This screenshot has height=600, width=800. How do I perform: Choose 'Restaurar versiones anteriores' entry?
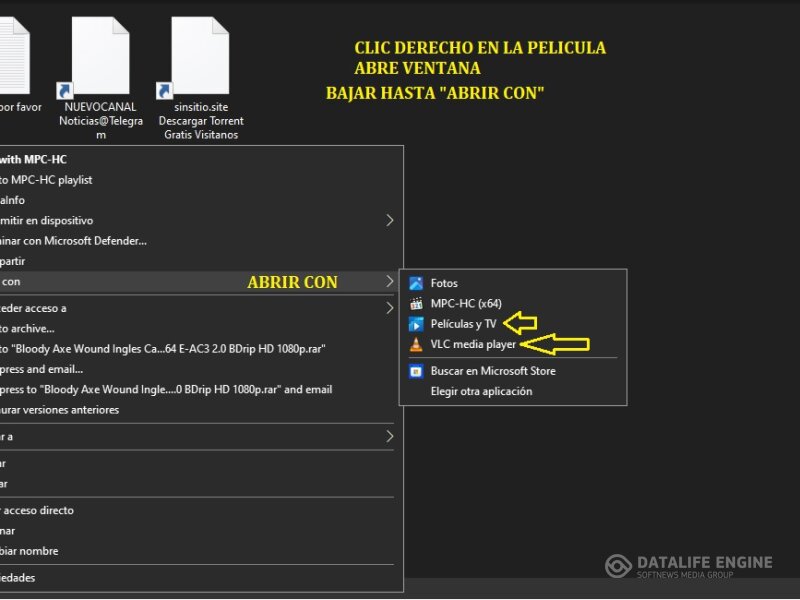60,410
